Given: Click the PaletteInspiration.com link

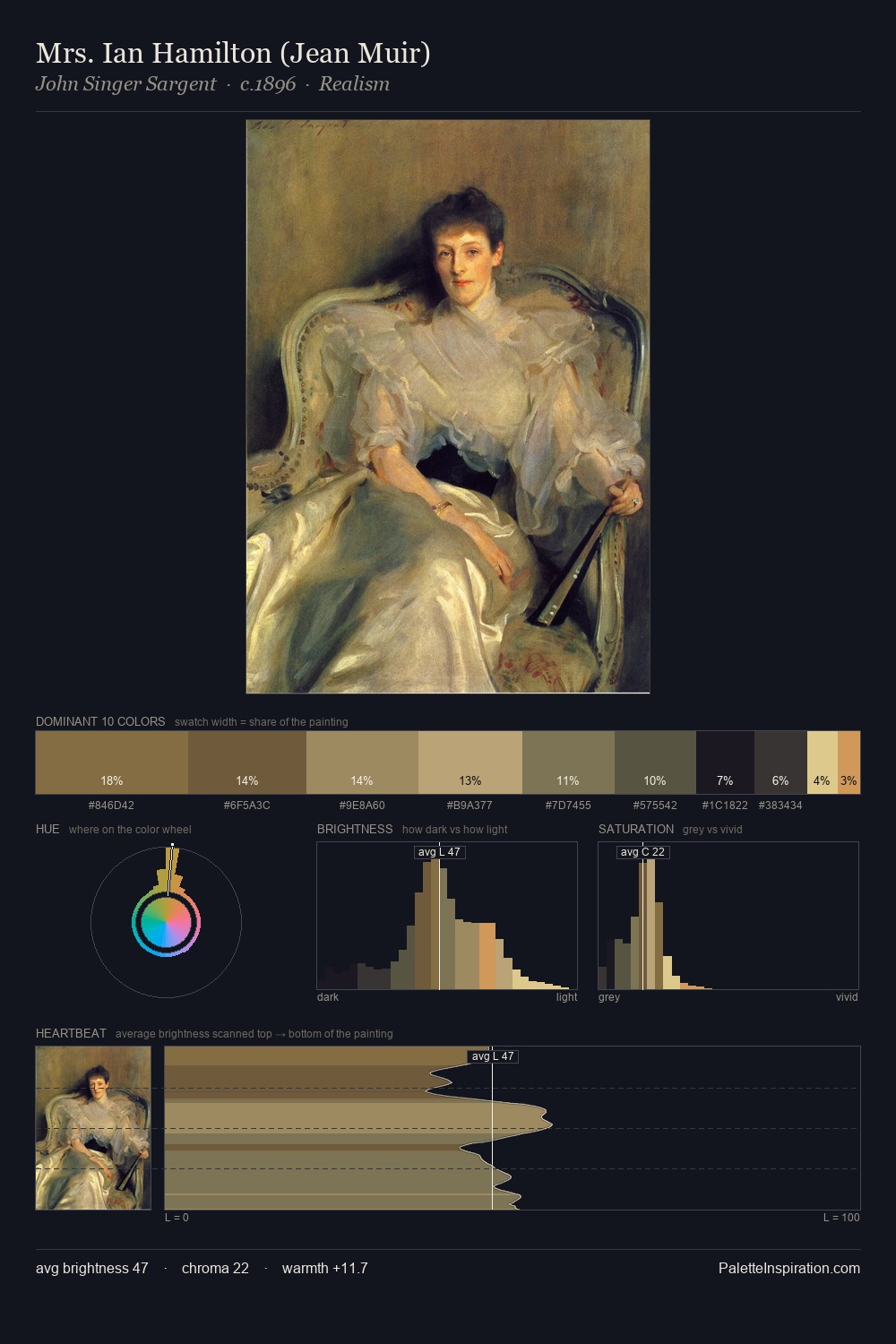Looking at the screenshot, I should (789, 1269).
